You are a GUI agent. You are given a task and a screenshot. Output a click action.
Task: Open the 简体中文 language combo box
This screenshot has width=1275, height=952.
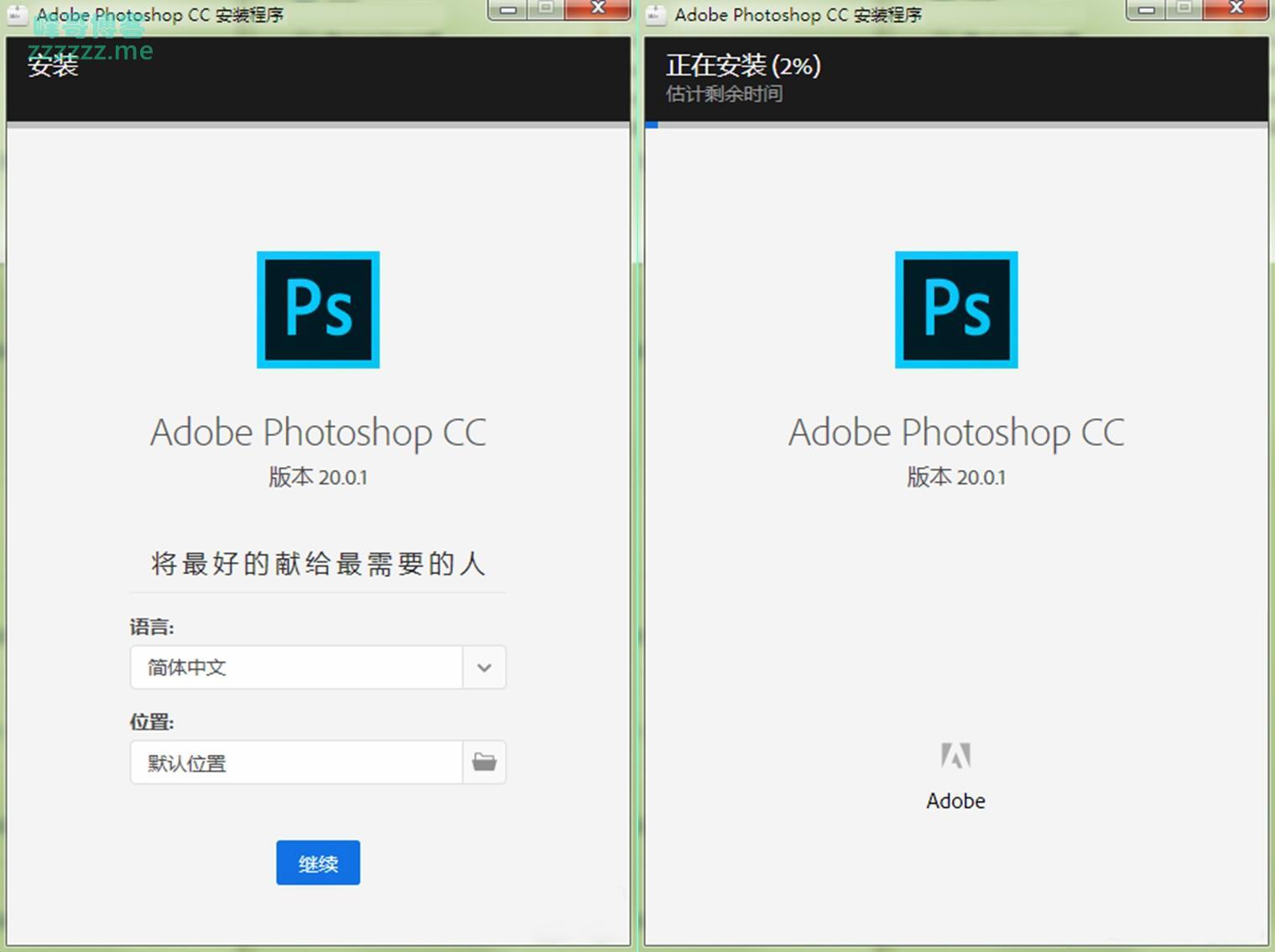click(x=296, y=668)
